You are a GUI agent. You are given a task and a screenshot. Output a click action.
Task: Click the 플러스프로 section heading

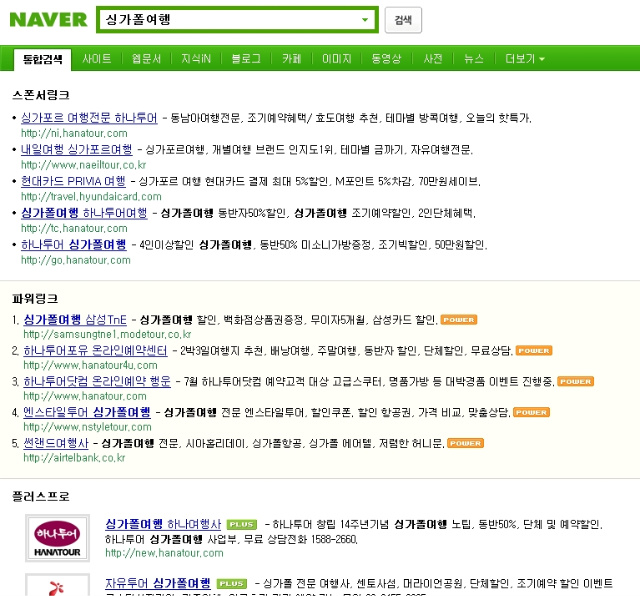(x=41, y=496)
